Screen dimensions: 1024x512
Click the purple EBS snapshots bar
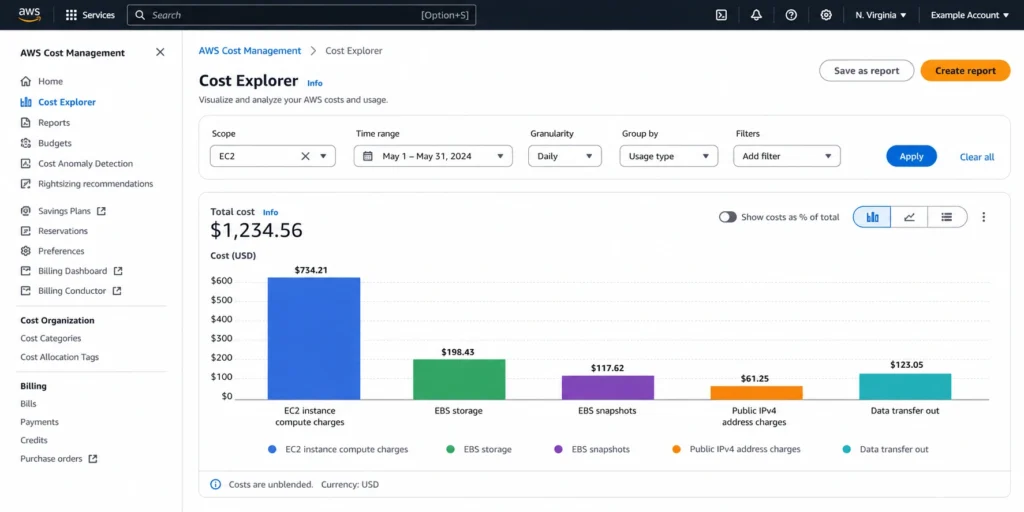[608, 387]
